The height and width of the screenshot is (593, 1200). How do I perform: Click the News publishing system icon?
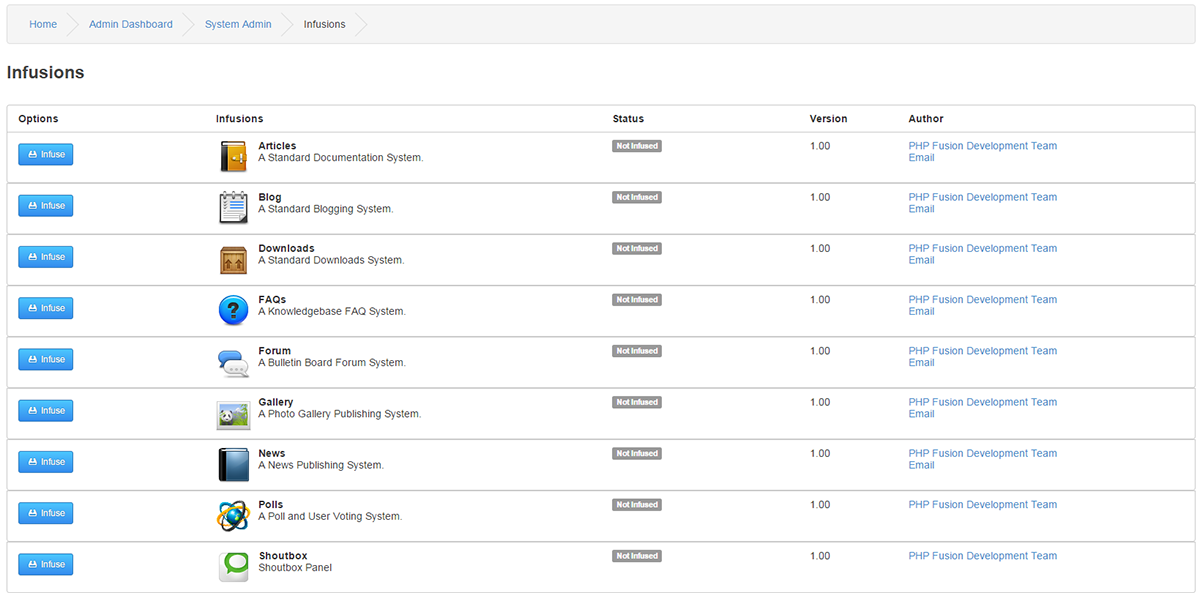click(233, 463)
